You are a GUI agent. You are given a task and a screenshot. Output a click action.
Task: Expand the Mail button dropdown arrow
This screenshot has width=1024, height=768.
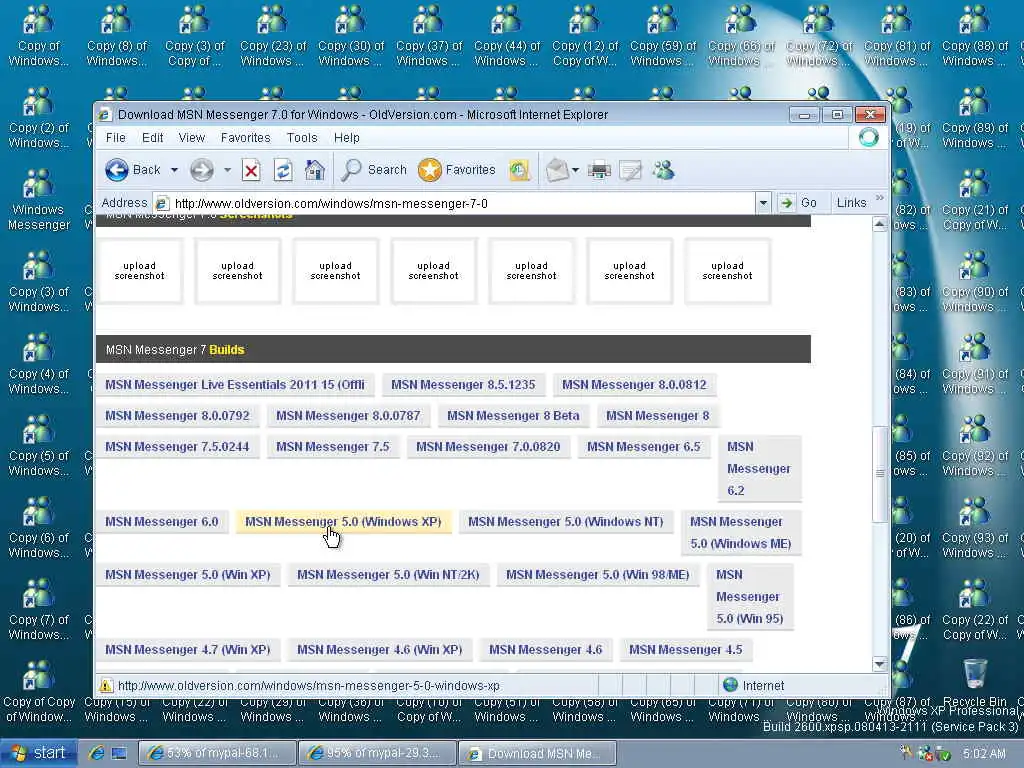[575, 170]
